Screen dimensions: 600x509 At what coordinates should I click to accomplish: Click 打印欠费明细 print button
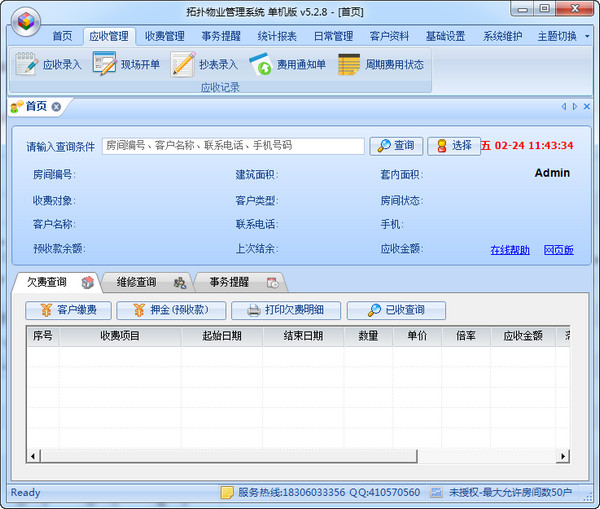293,310
